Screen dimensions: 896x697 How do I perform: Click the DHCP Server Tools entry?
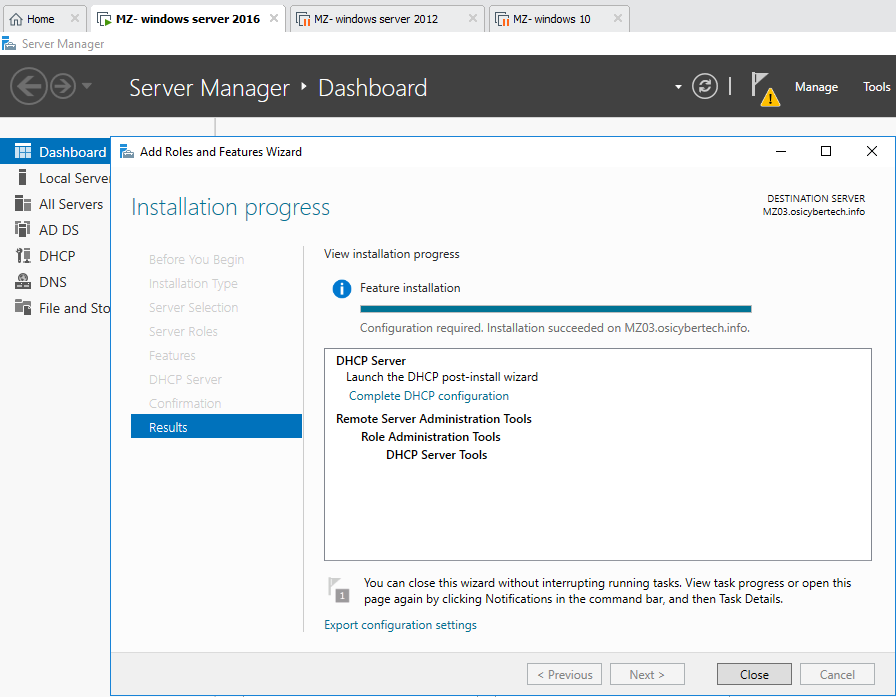[x=437, y=455]
